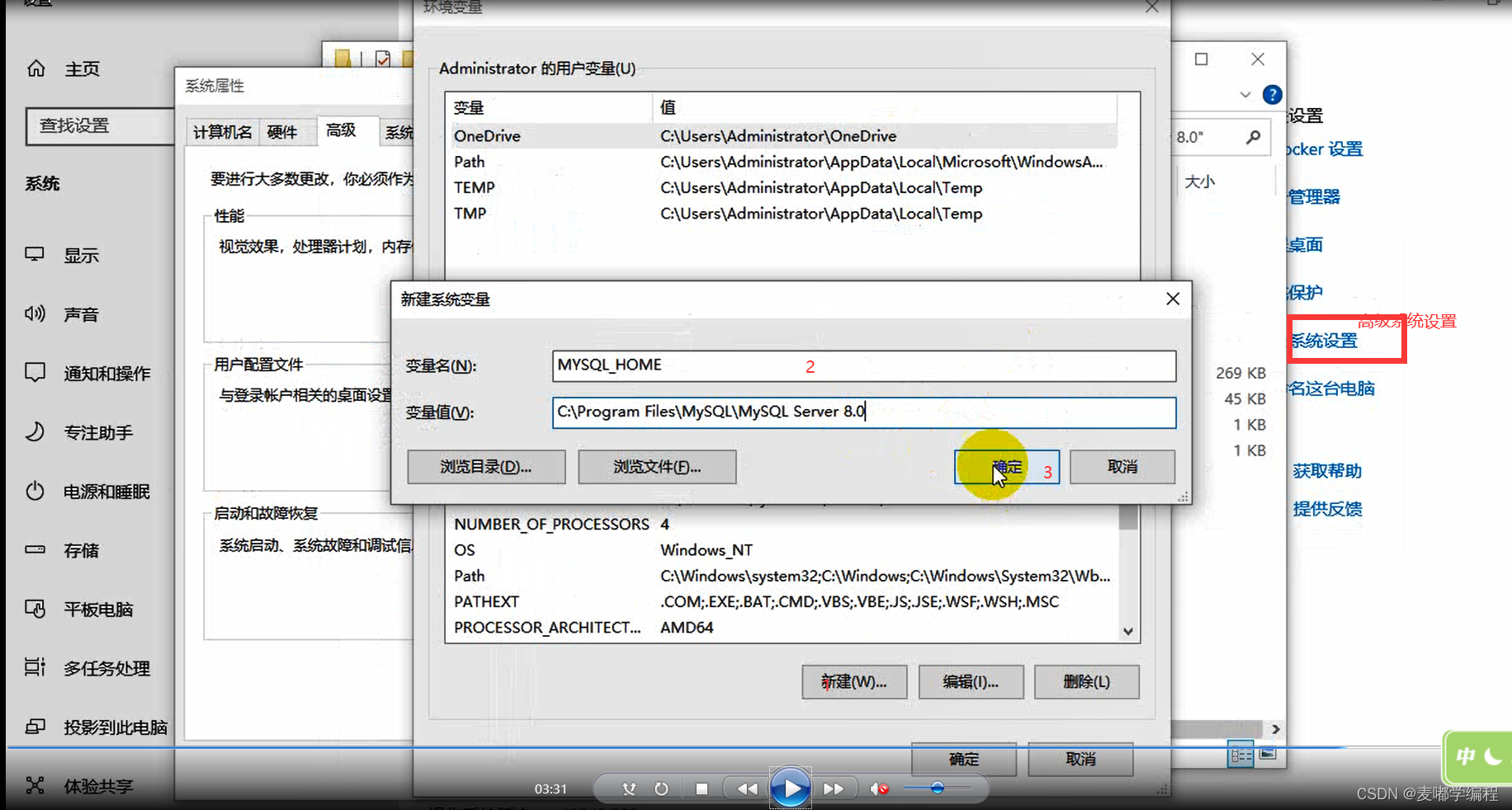Click 确定 in the 新建系统变量 dialog
The height and width of the screenshot is (810, 1512).
1006,466
